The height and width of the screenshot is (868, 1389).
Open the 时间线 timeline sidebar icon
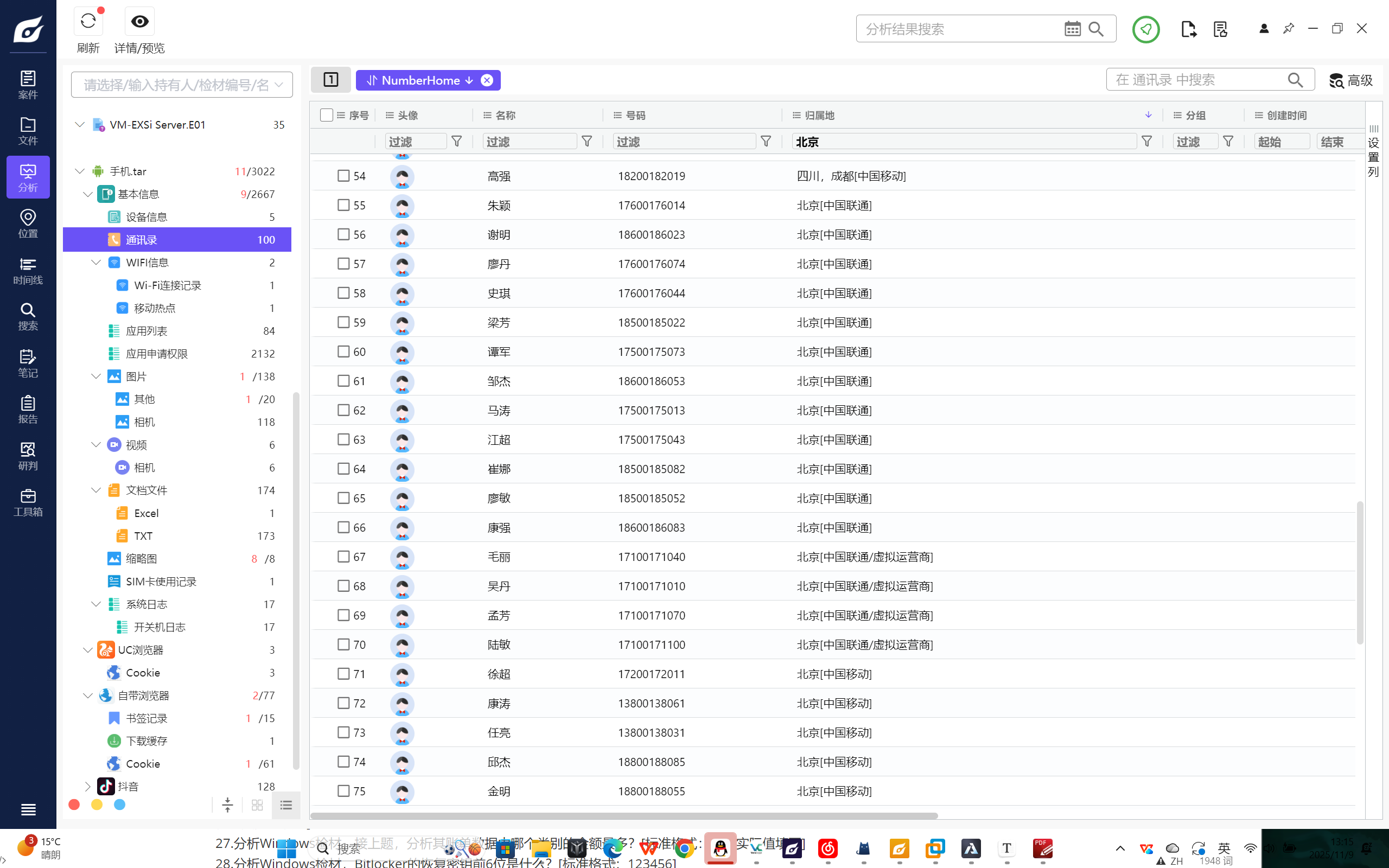click(28, 270)
